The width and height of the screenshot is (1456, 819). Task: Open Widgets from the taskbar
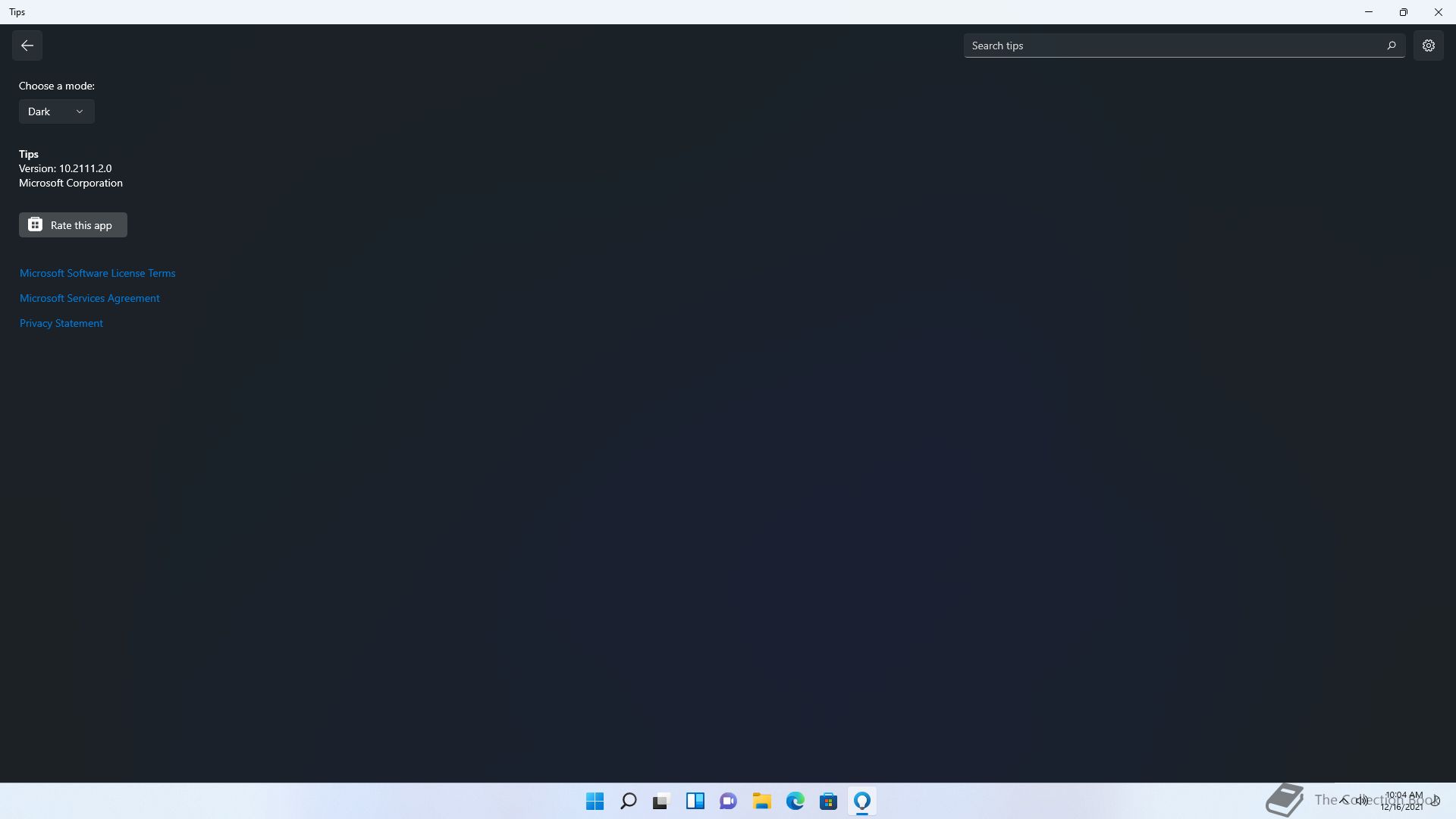(695, 801)
